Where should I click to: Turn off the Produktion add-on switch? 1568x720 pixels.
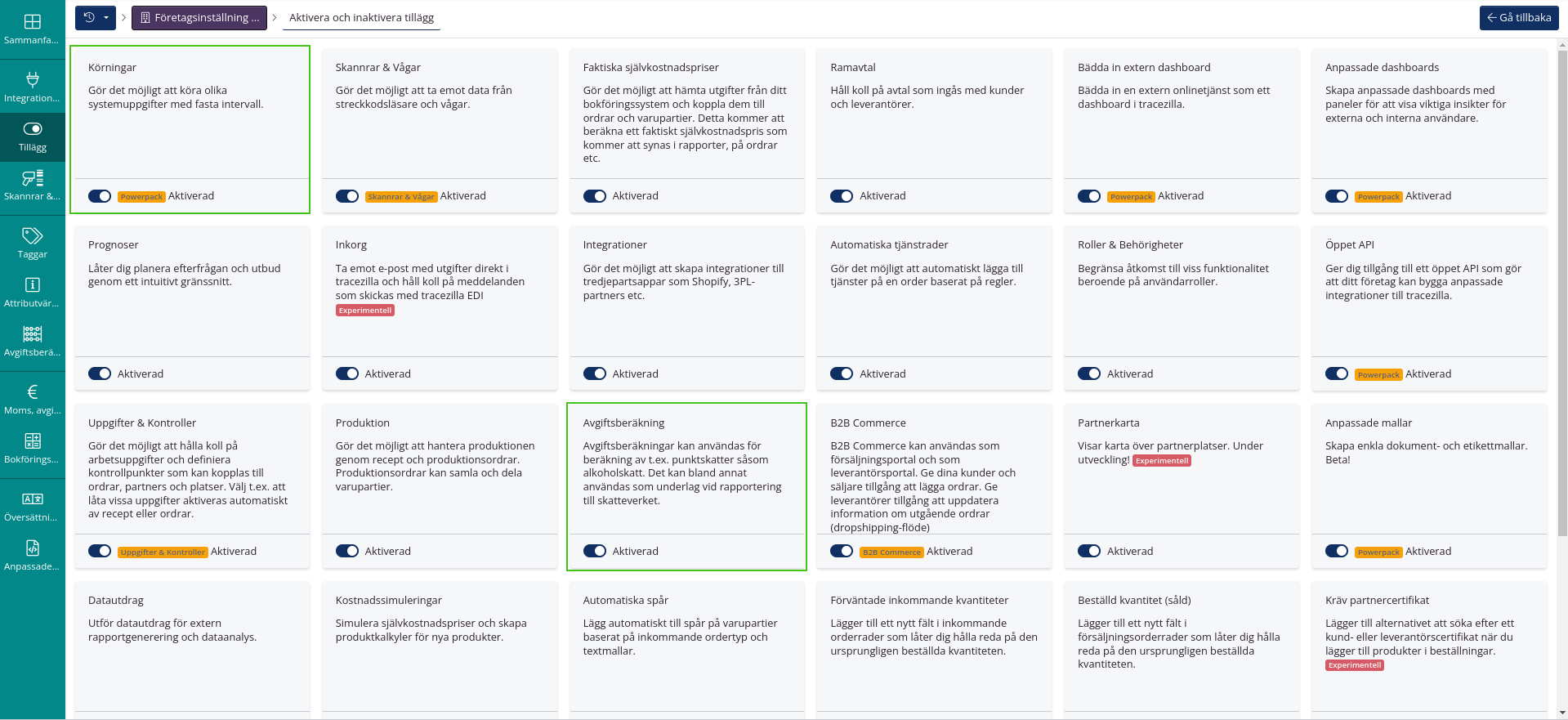pyautogui.click(x=347, y=552)
